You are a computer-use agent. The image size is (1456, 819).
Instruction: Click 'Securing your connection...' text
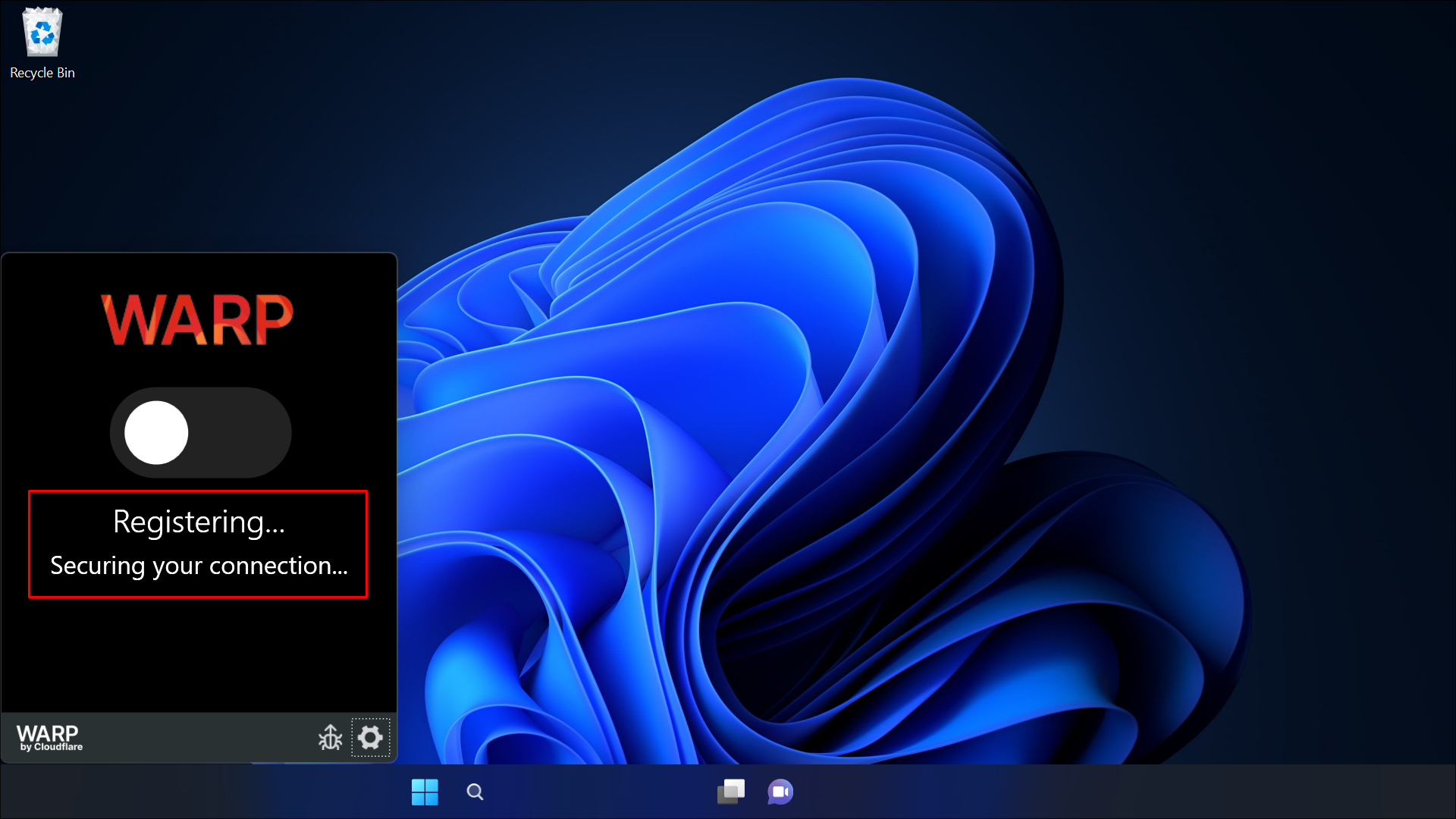[199, 566]
